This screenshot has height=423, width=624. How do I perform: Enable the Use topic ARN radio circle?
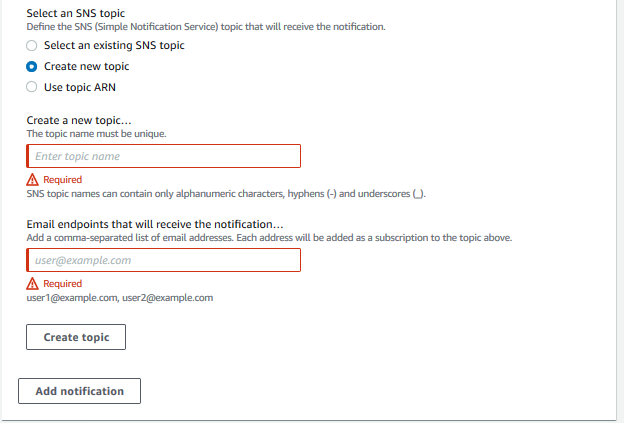pyautogui.click(x=32, y=87)
